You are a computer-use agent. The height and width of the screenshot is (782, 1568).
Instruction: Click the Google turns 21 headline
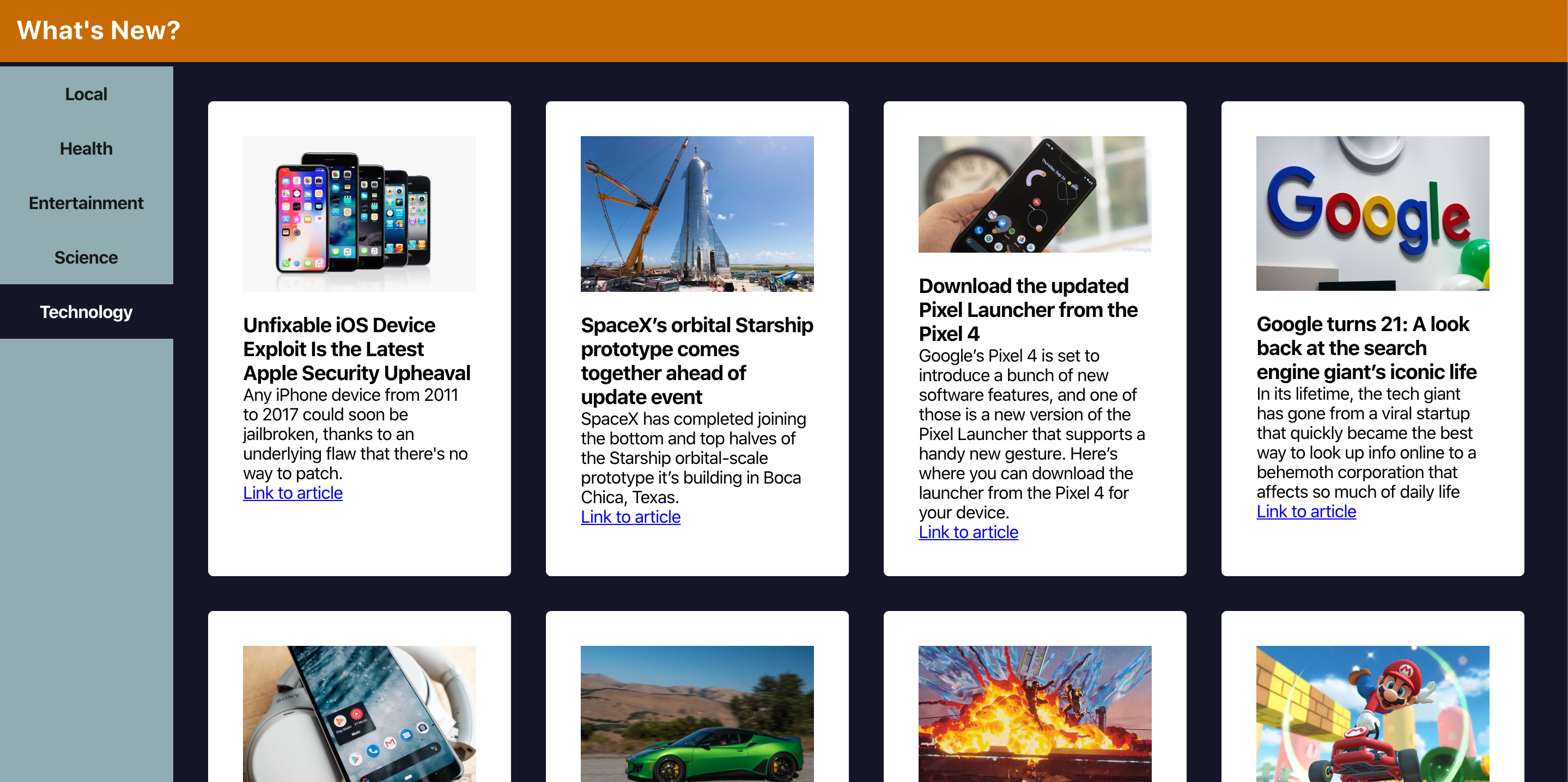pyautogui.click(x=1366, y=347)
